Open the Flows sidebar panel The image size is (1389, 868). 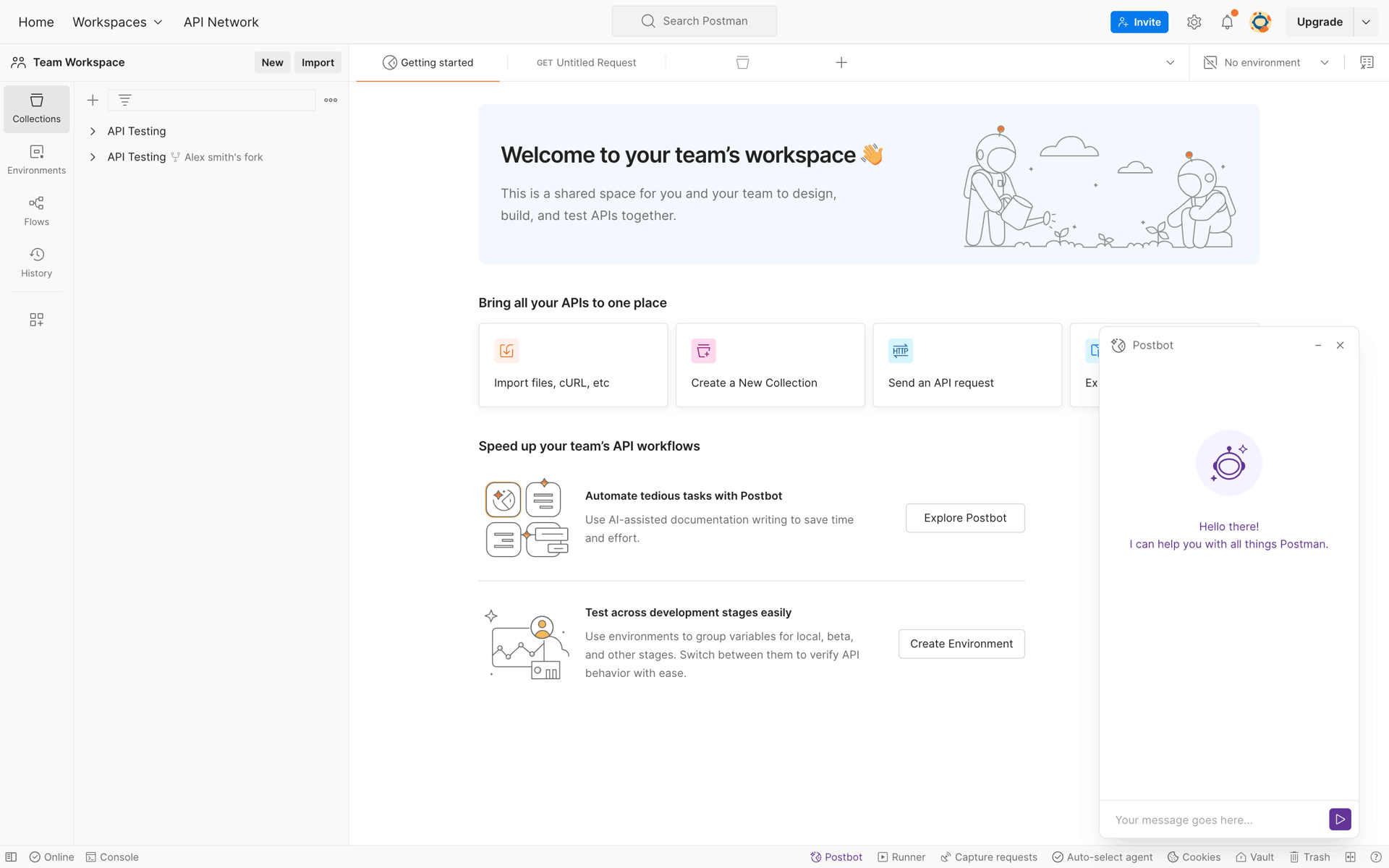coord(36,211)
